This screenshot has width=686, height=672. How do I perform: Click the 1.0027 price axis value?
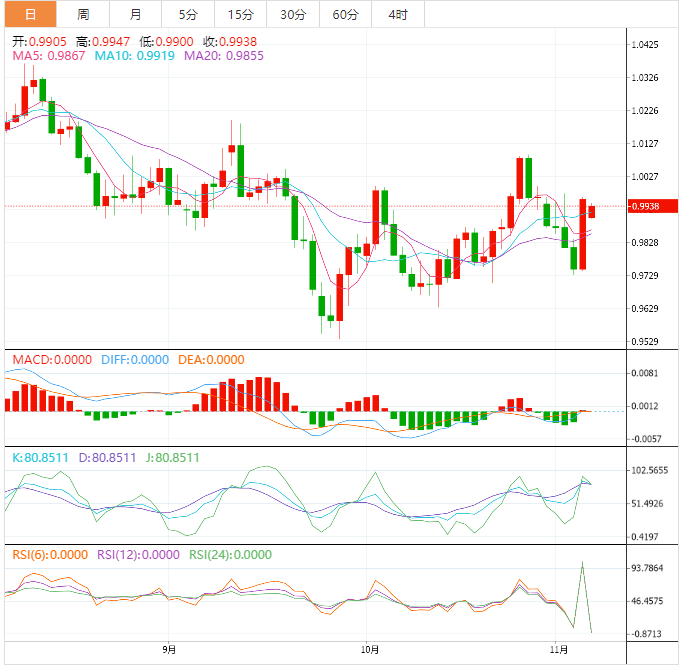pyautogui.click(x=644, y=177)
